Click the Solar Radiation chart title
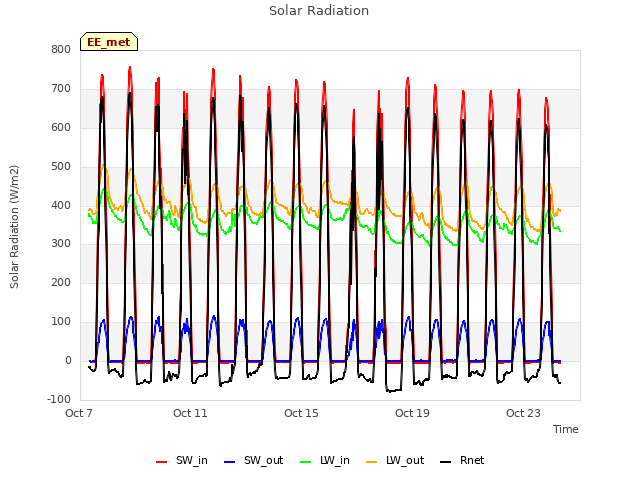 point(319,11)
